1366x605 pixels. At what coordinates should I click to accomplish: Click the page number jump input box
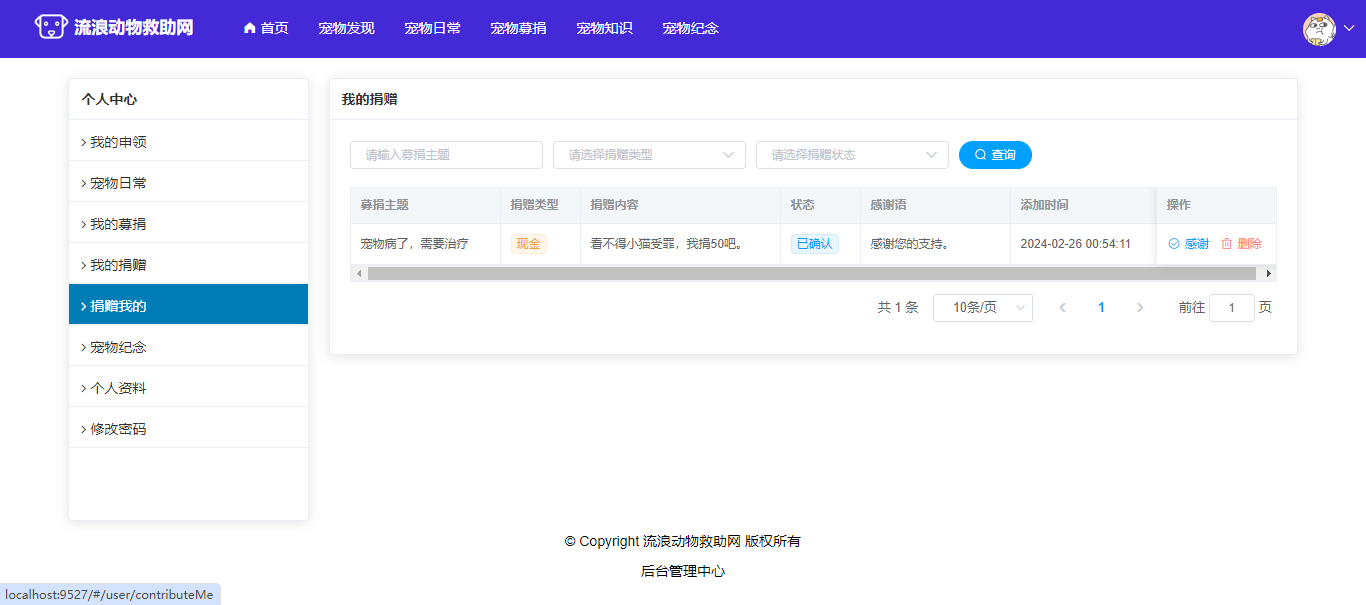[1231, 308]
